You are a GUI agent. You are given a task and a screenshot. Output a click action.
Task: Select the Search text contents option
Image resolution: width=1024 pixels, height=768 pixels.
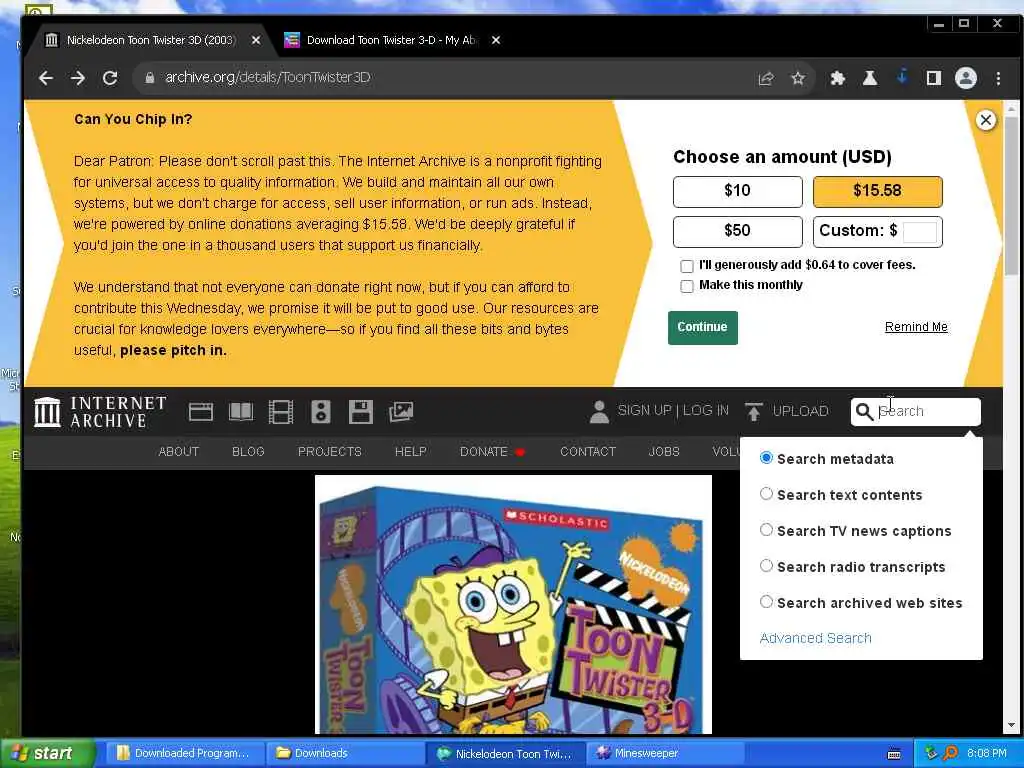pyautogui.click(x=766, y=494)
